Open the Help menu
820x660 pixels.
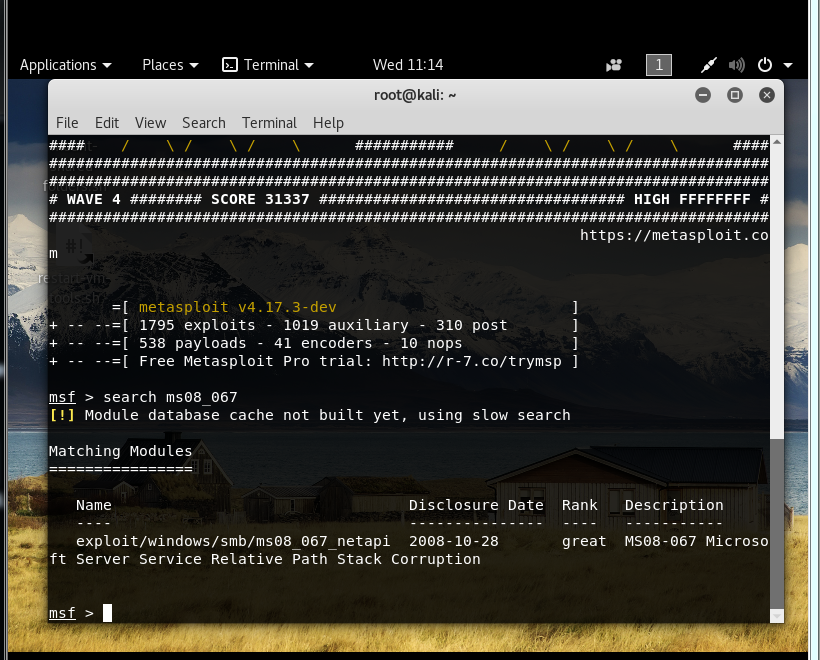tap(328, 123)
